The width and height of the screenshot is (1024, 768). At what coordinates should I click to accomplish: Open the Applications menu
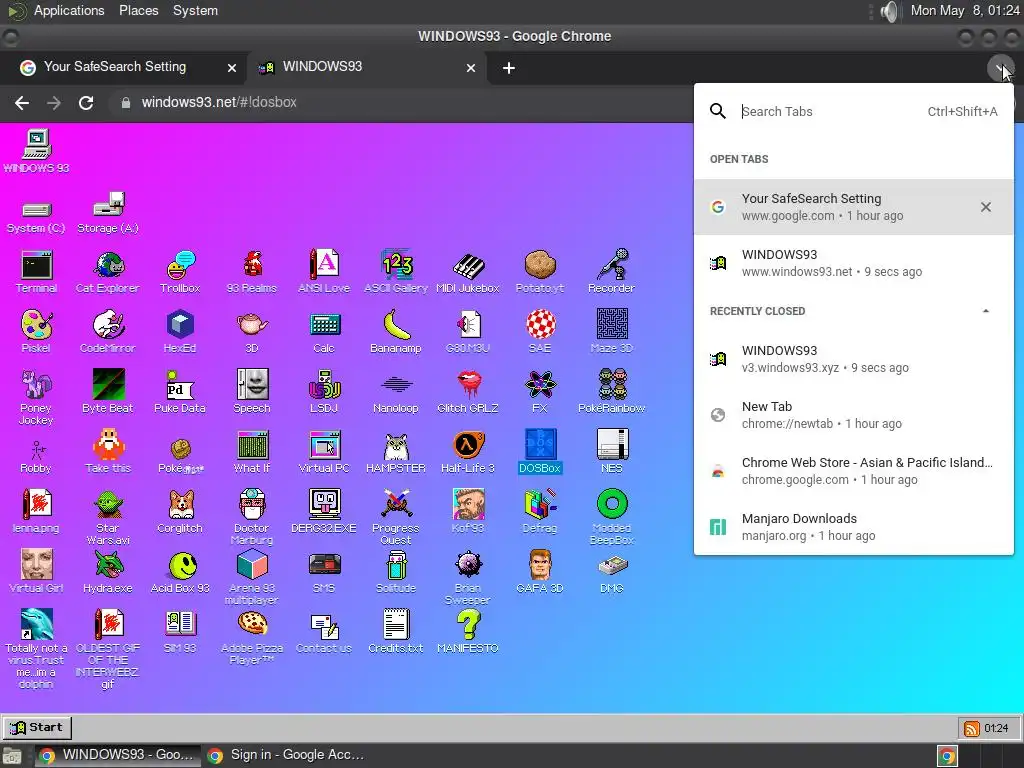tap(69, 10)
